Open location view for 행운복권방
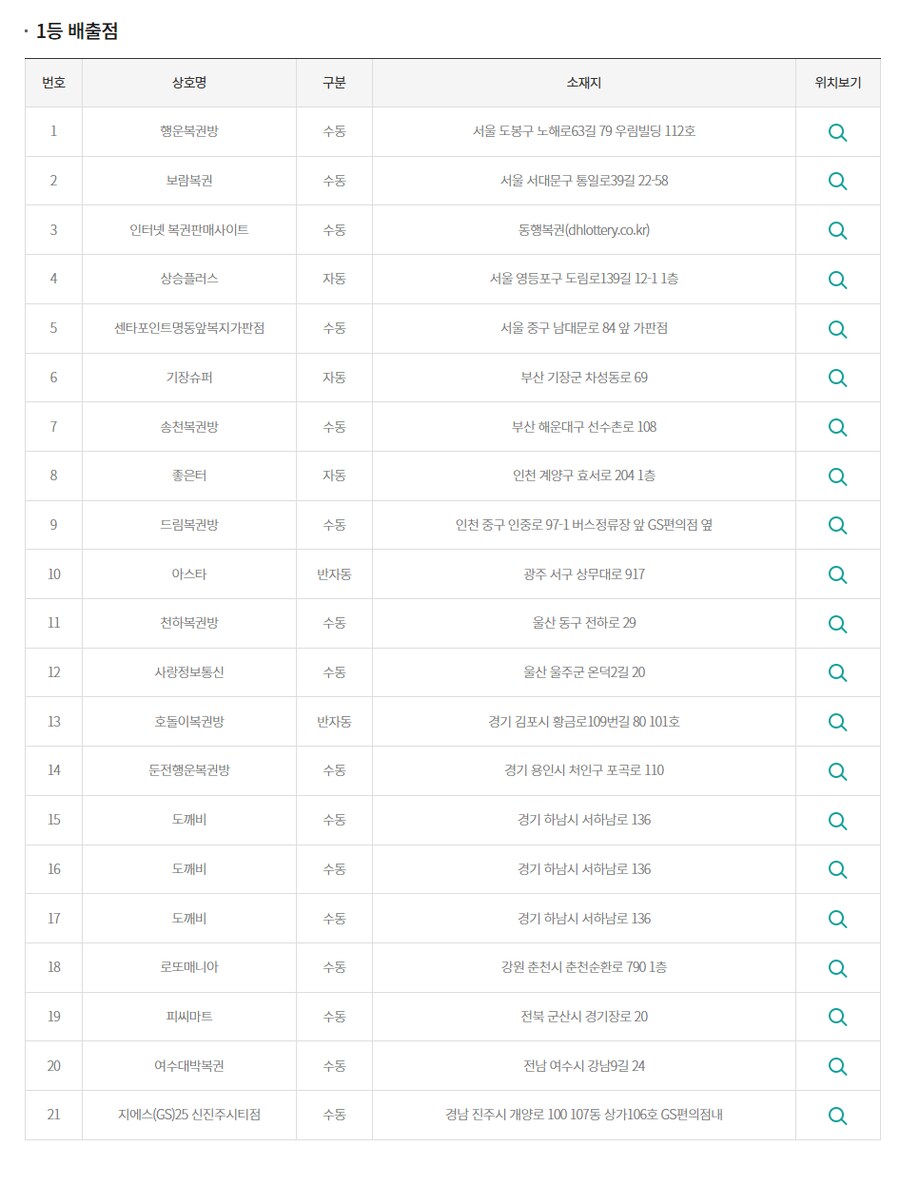This screenshot has width=900, height=1185. pyautogui.click(x=837, y=131)
